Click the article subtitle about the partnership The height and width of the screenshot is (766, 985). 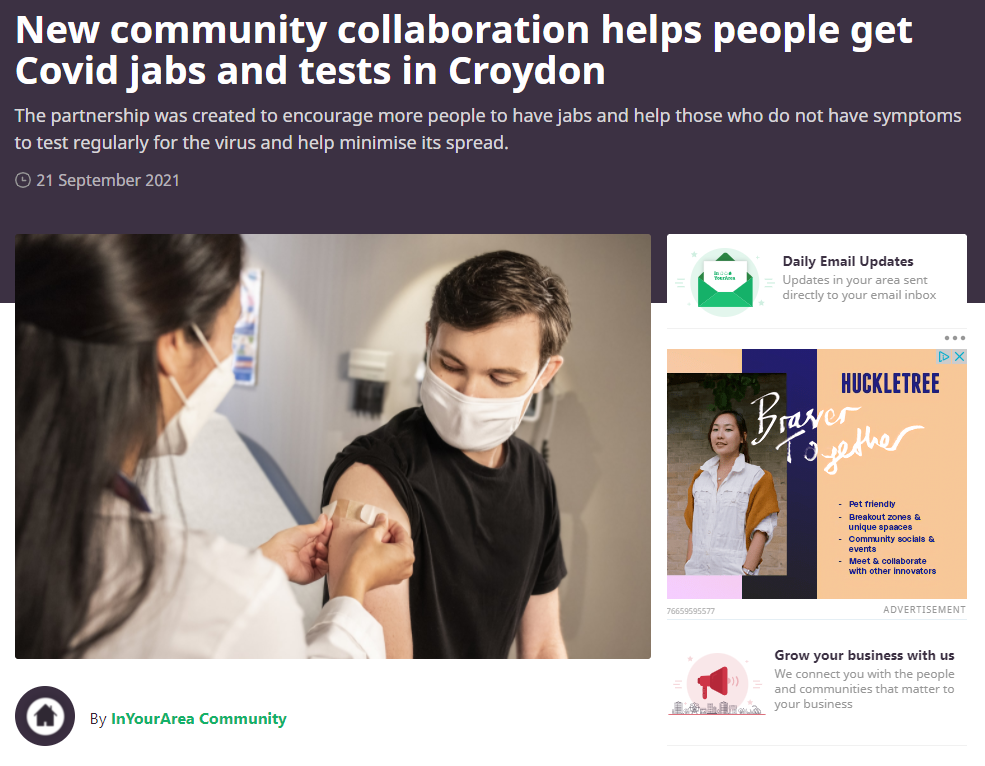[x=487, y=129]
